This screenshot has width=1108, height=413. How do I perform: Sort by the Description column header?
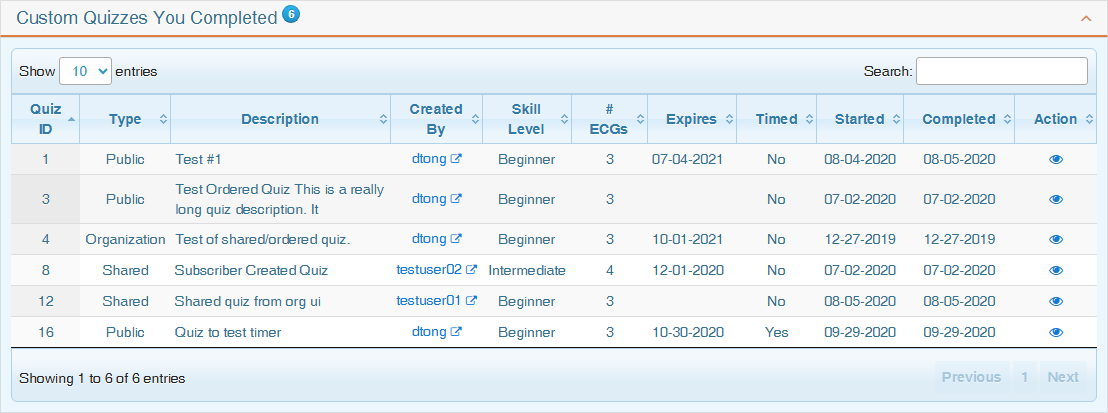pyautogui.click(x=280, y=119)
